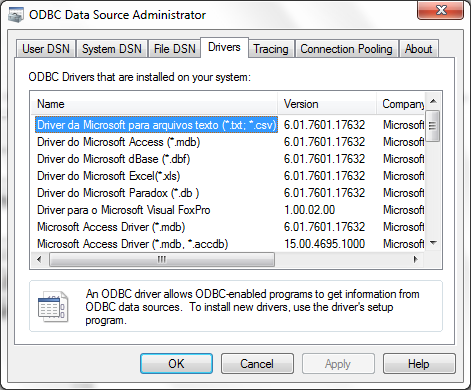Click the horizontal scrollbar thumb
471x390 pixels.
(162, 259)
